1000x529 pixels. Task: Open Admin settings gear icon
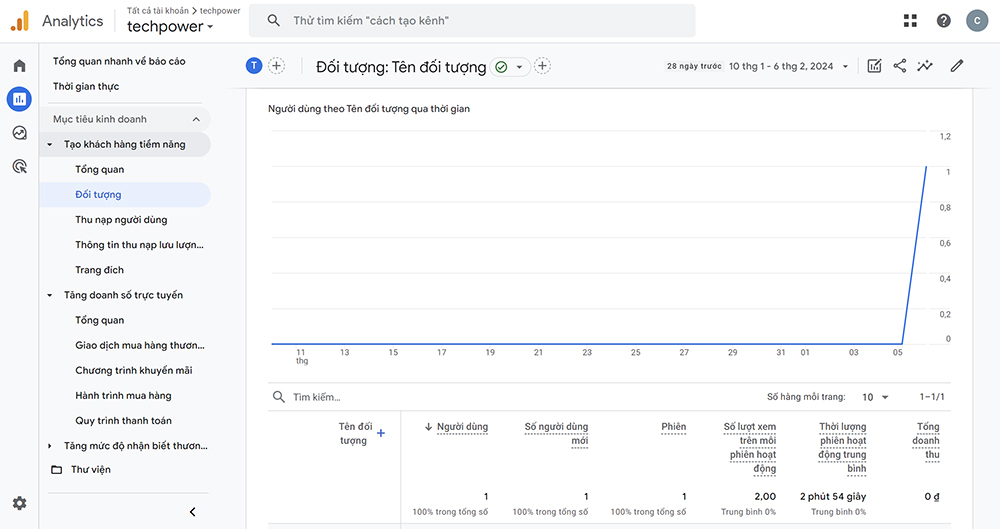(19, 503)
